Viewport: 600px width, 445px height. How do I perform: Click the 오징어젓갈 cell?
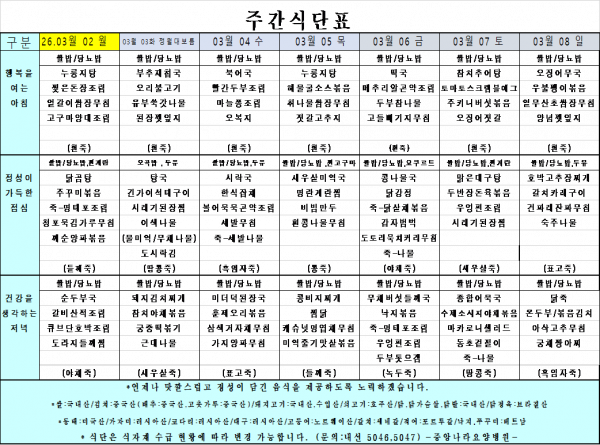pyautogui.click(x=479, y=118)
